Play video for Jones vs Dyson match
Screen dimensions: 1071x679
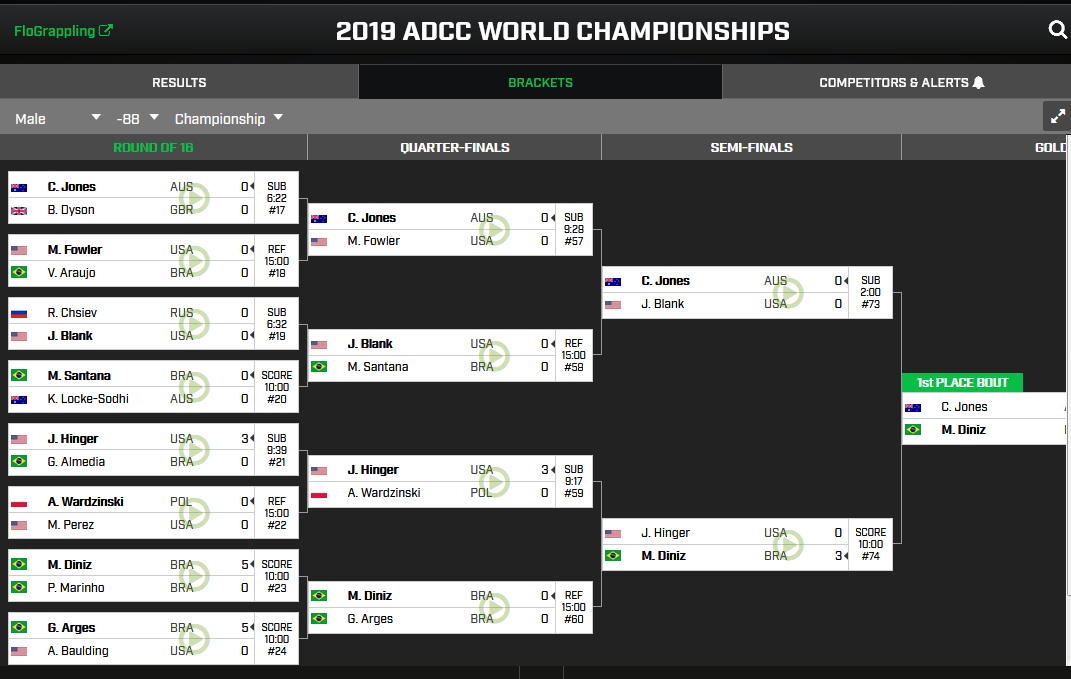point(194,198)
